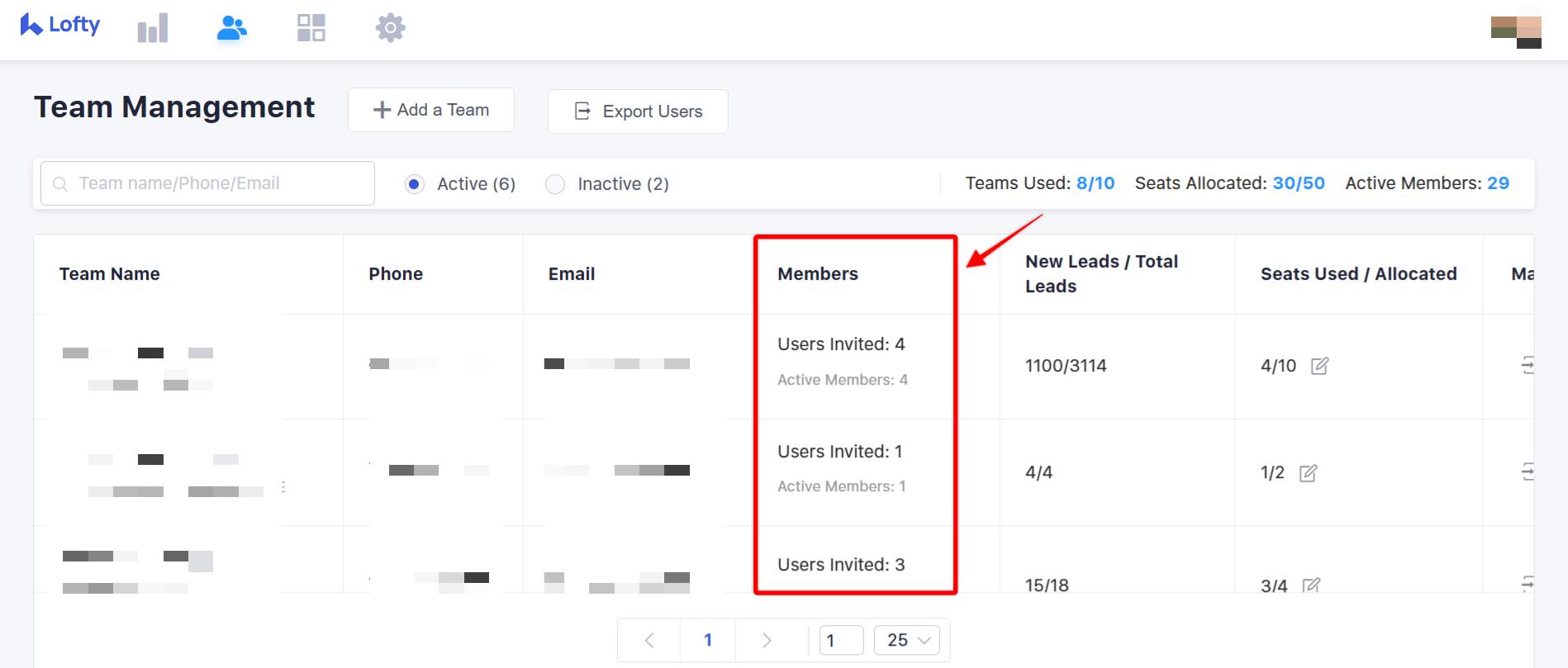Go to next page arrow
The image size is (1568, 668).
pyautogui.click(x=767, y=640)
